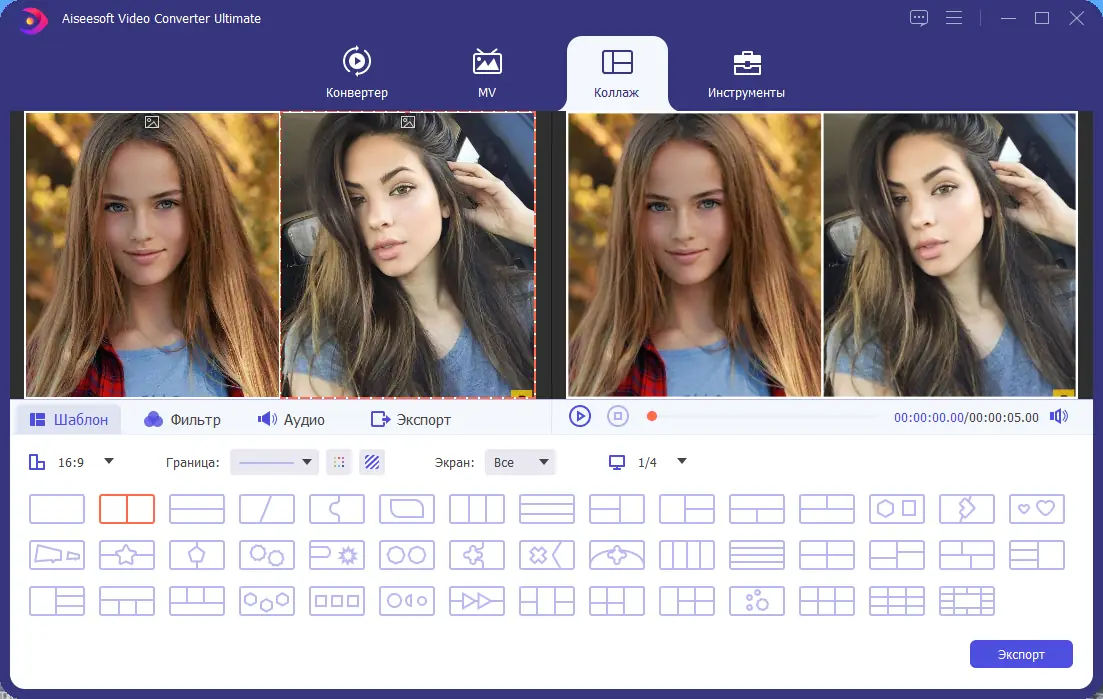Click the red playhead on progress bar

[651, 416]
